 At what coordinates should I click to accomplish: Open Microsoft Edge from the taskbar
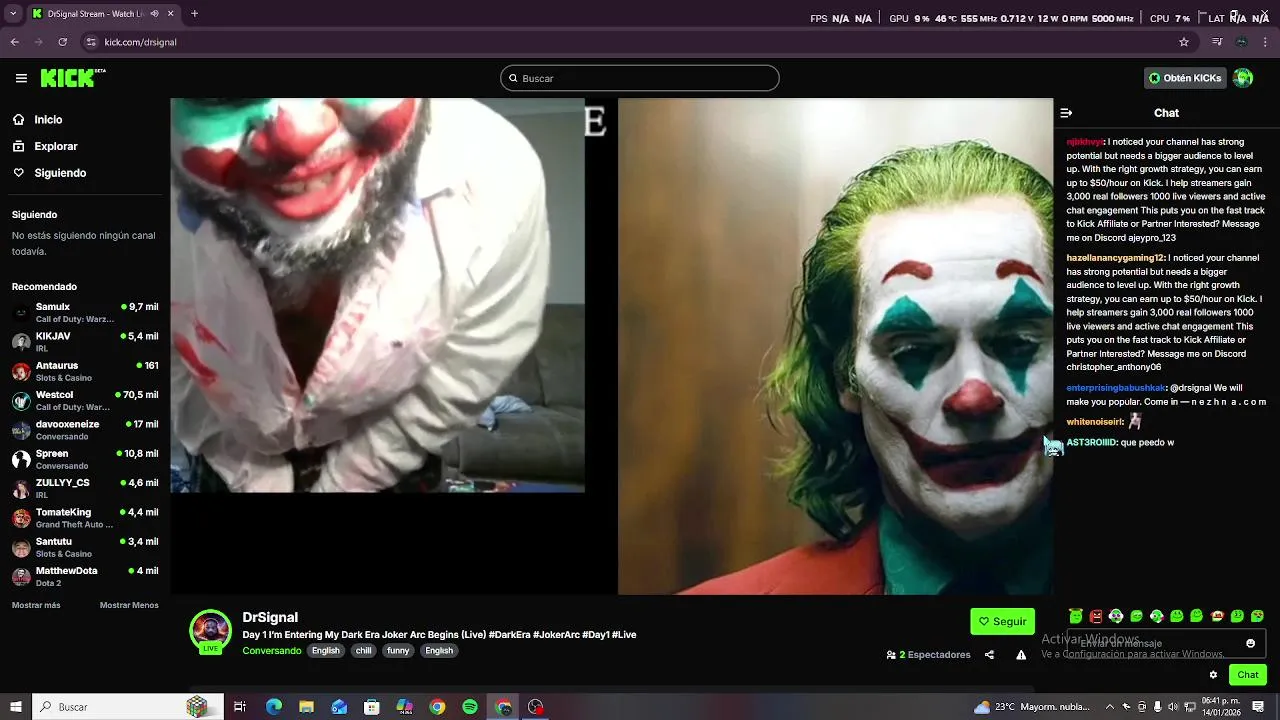point(274,707)
